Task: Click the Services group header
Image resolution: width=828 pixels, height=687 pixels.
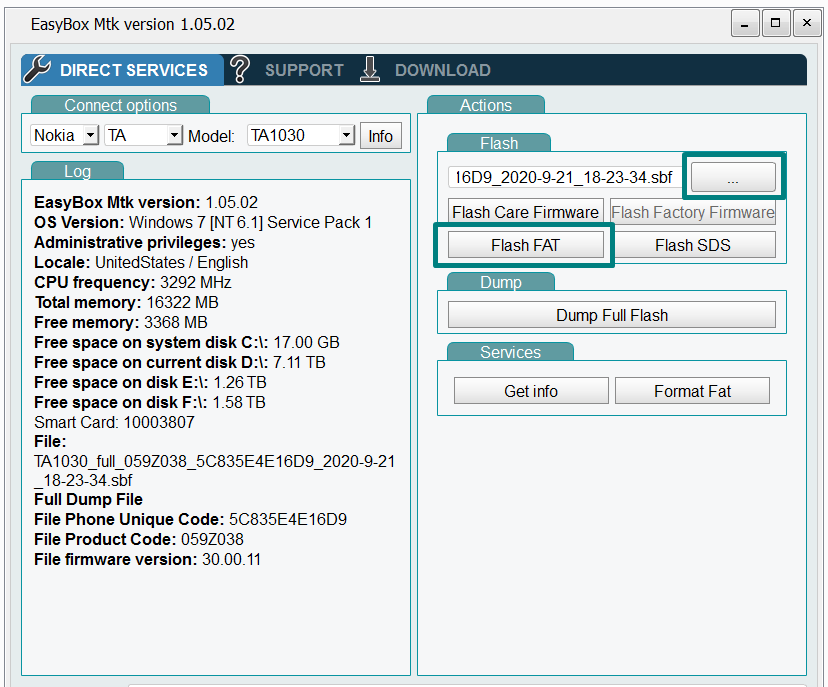Action: click(510, 352)
